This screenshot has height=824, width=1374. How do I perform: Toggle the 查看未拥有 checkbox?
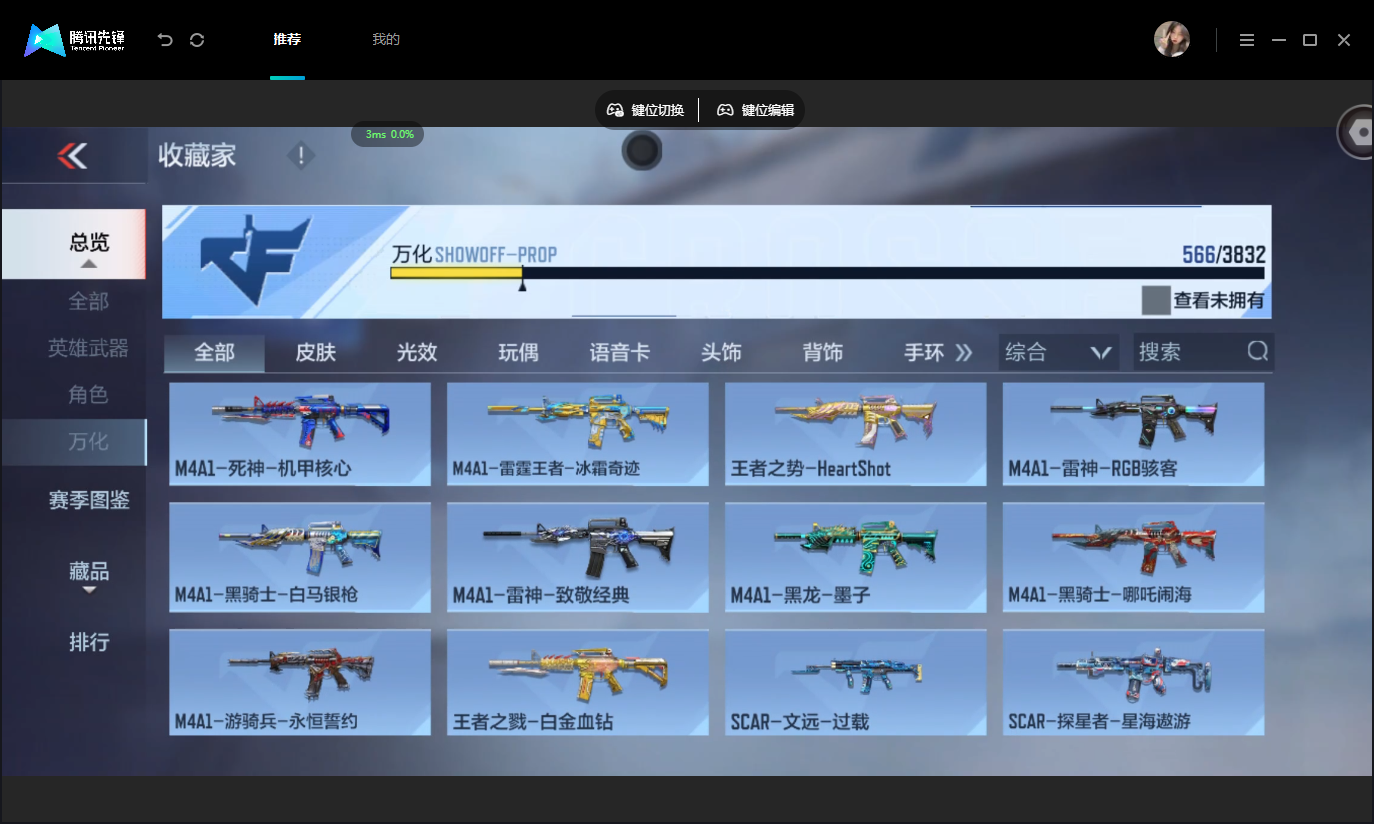1156,300
